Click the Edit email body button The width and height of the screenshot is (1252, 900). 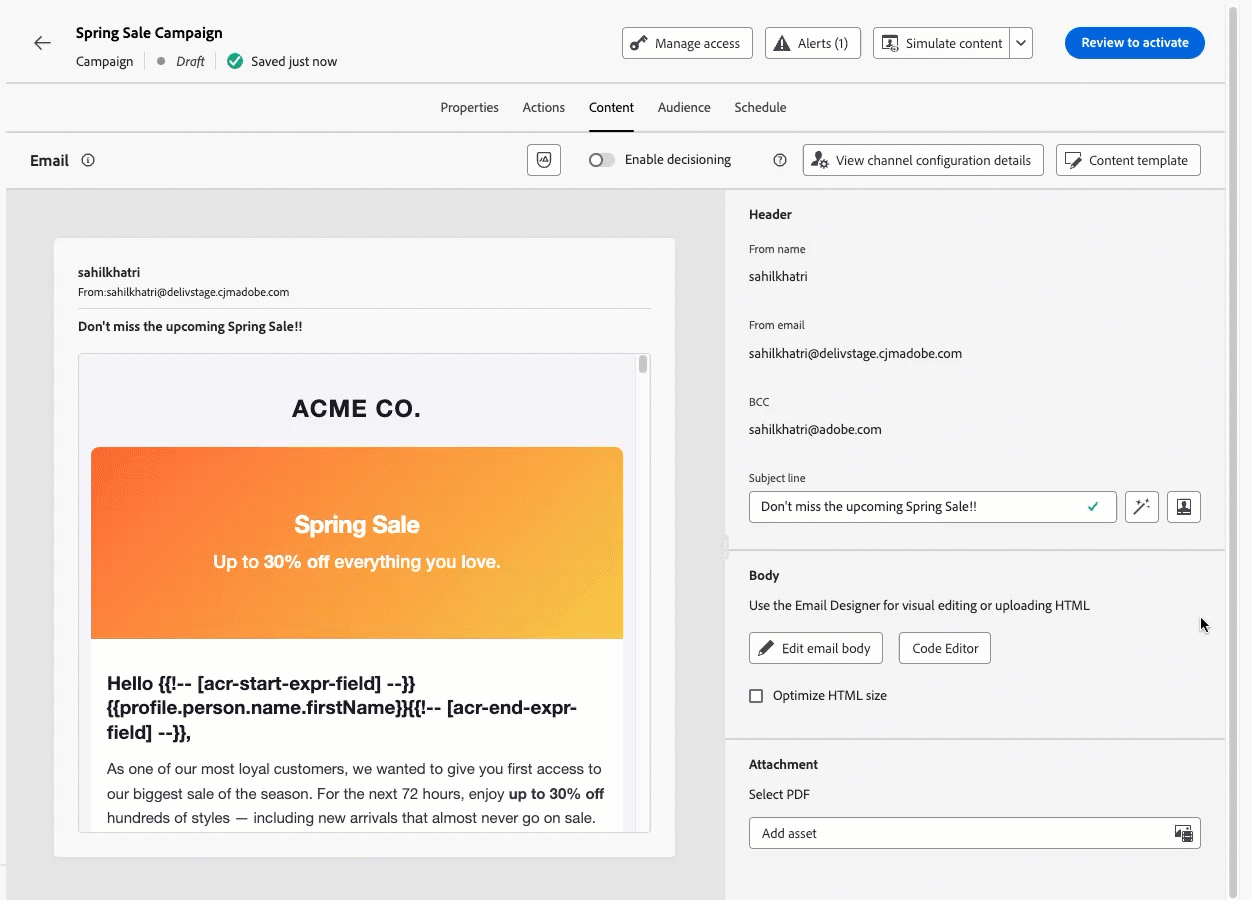(x=816, y=648)
